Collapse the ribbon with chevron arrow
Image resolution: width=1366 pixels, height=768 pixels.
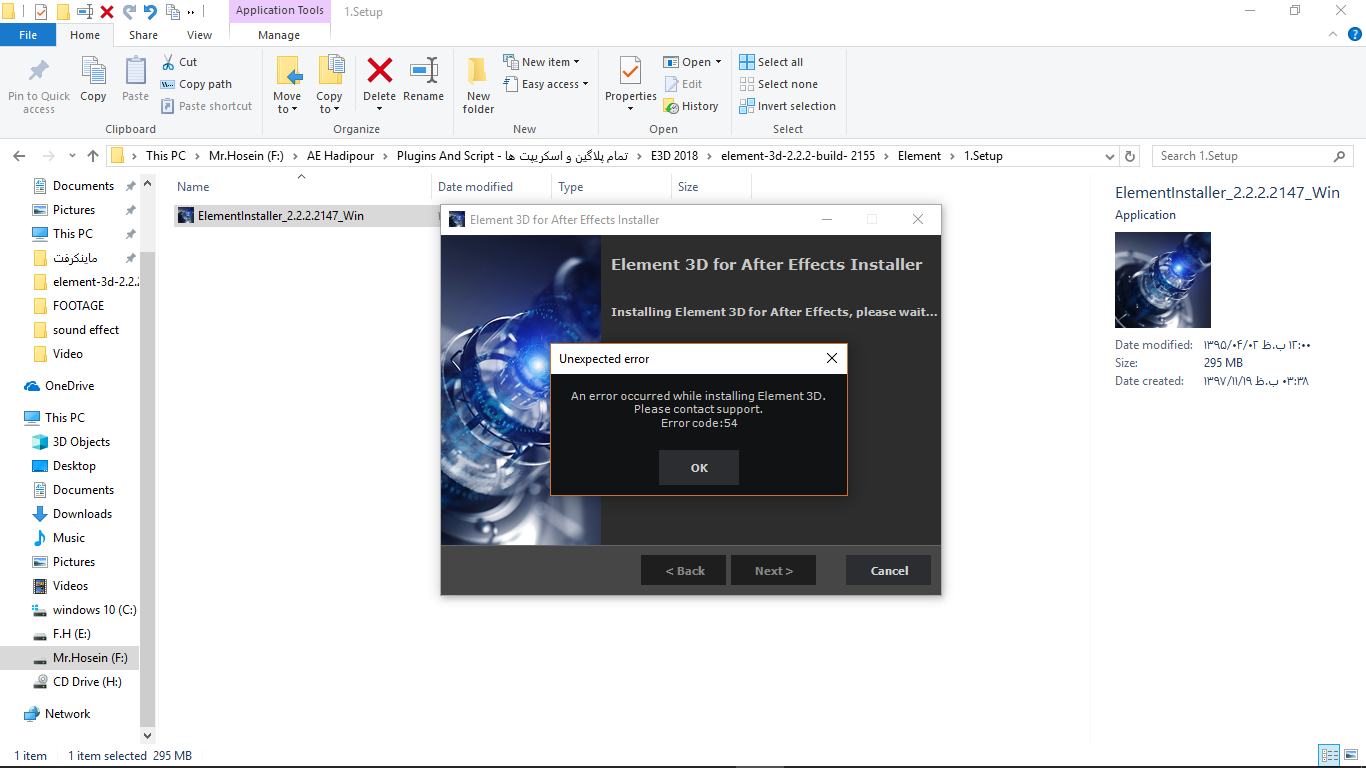pyautogui.click(x=1332, y=35)
